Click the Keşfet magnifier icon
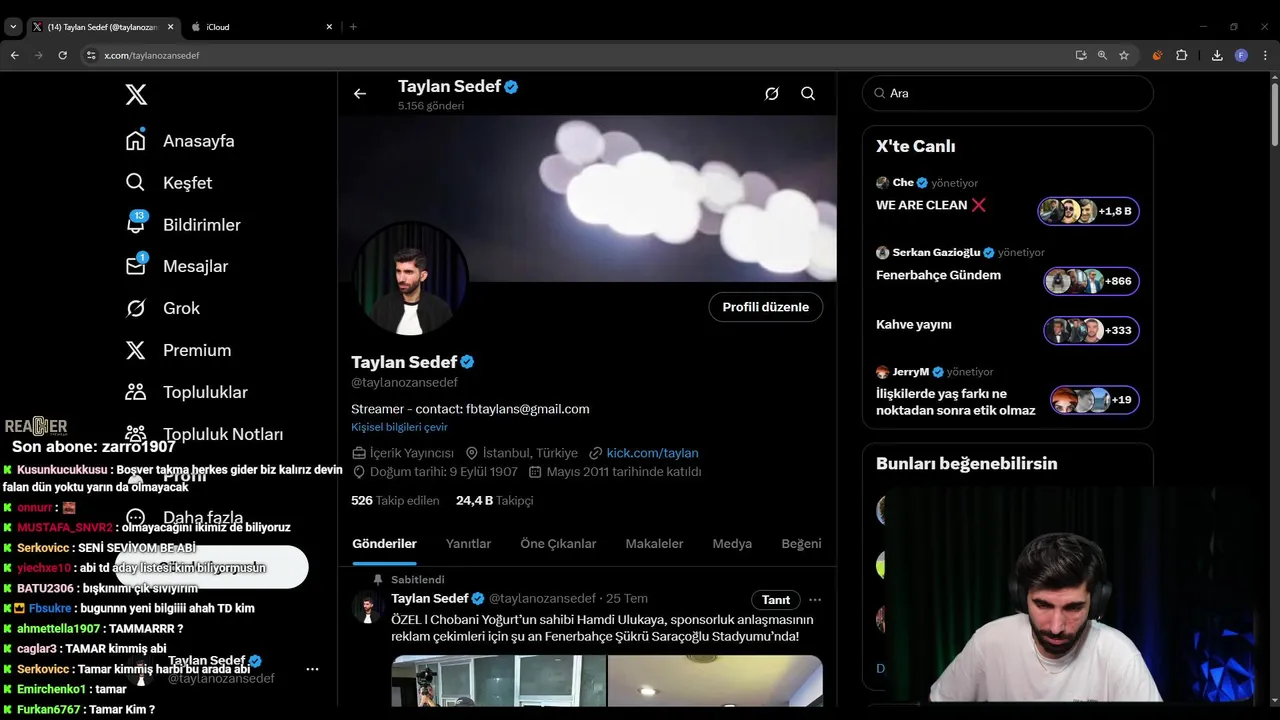 click(135, 183)
